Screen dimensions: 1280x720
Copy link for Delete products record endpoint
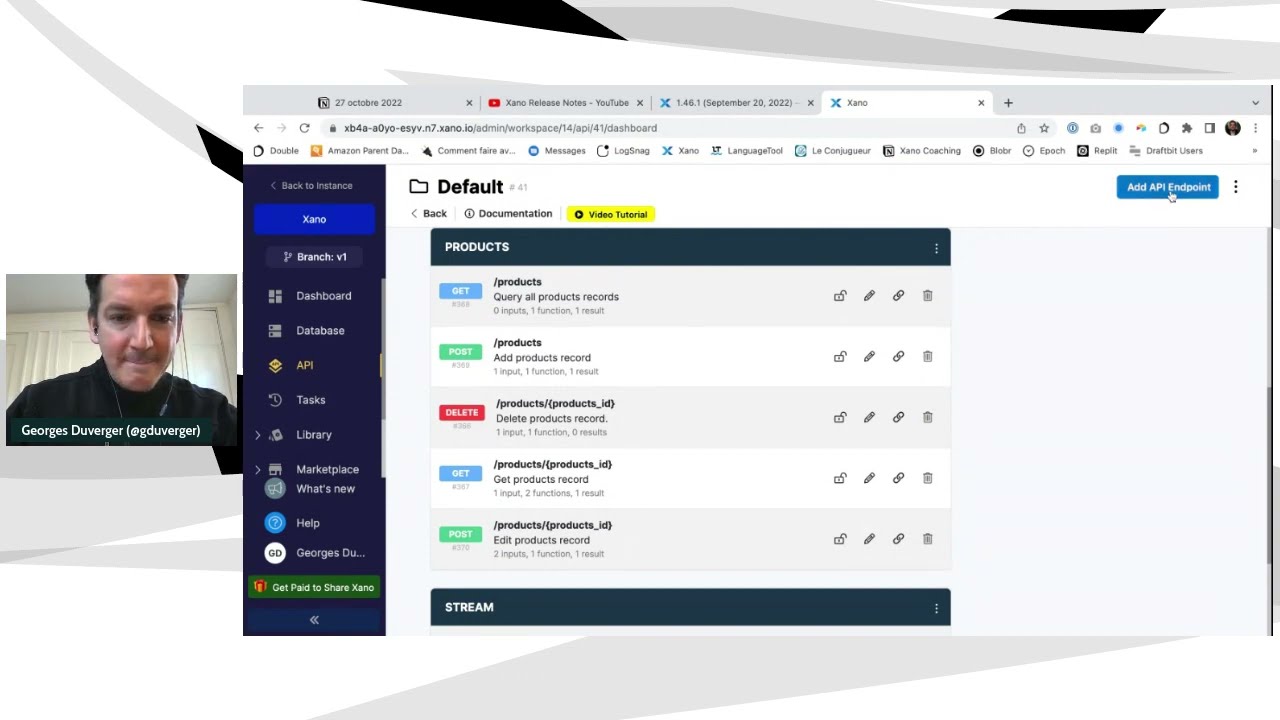pos(898,417)
